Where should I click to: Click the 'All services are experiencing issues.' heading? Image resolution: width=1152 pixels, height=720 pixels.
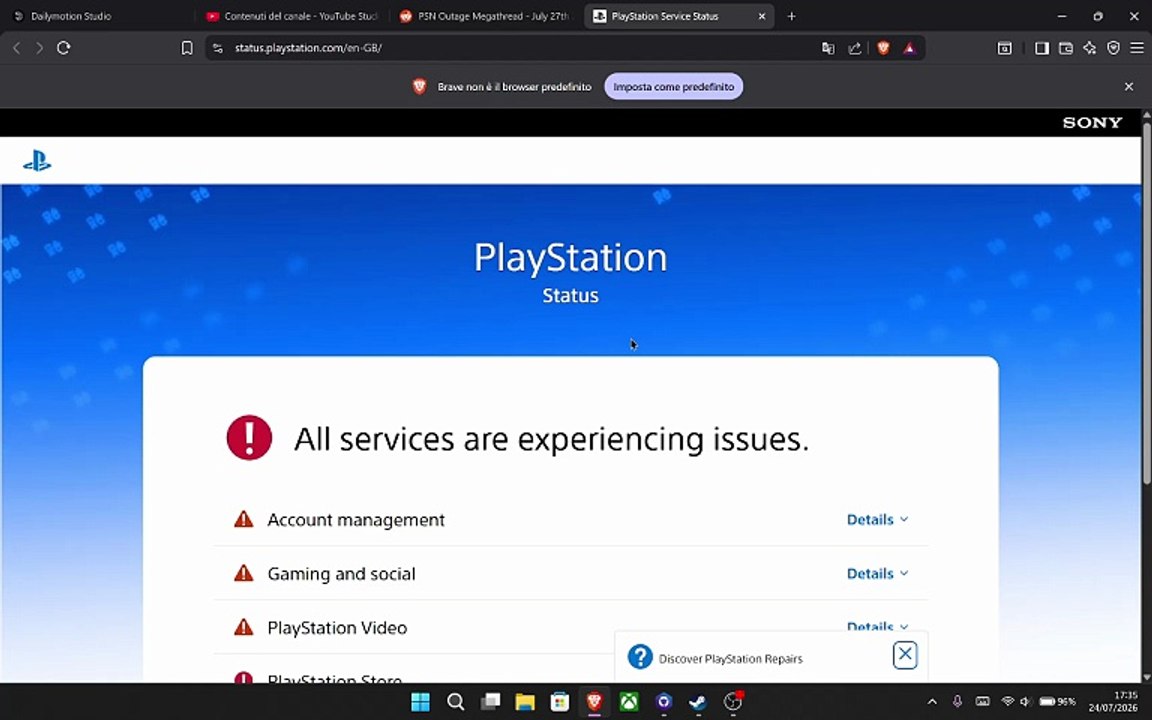coord(551,439)
